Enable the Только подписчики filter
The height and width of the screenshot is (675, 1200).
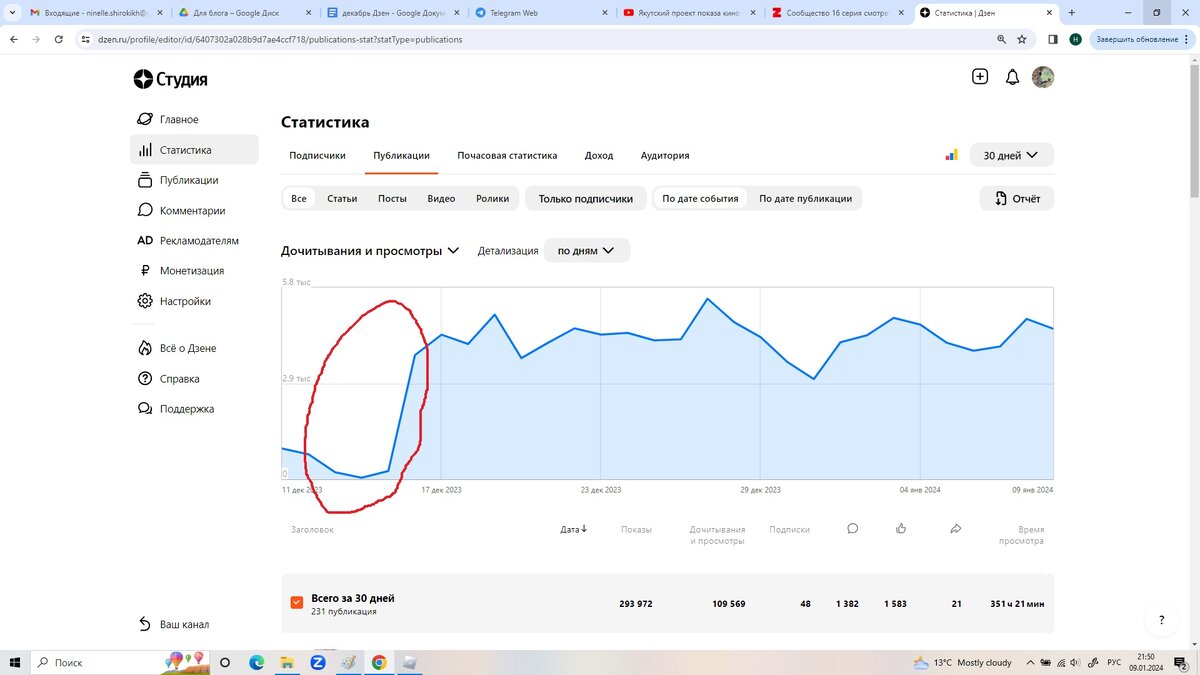point(589,198)
